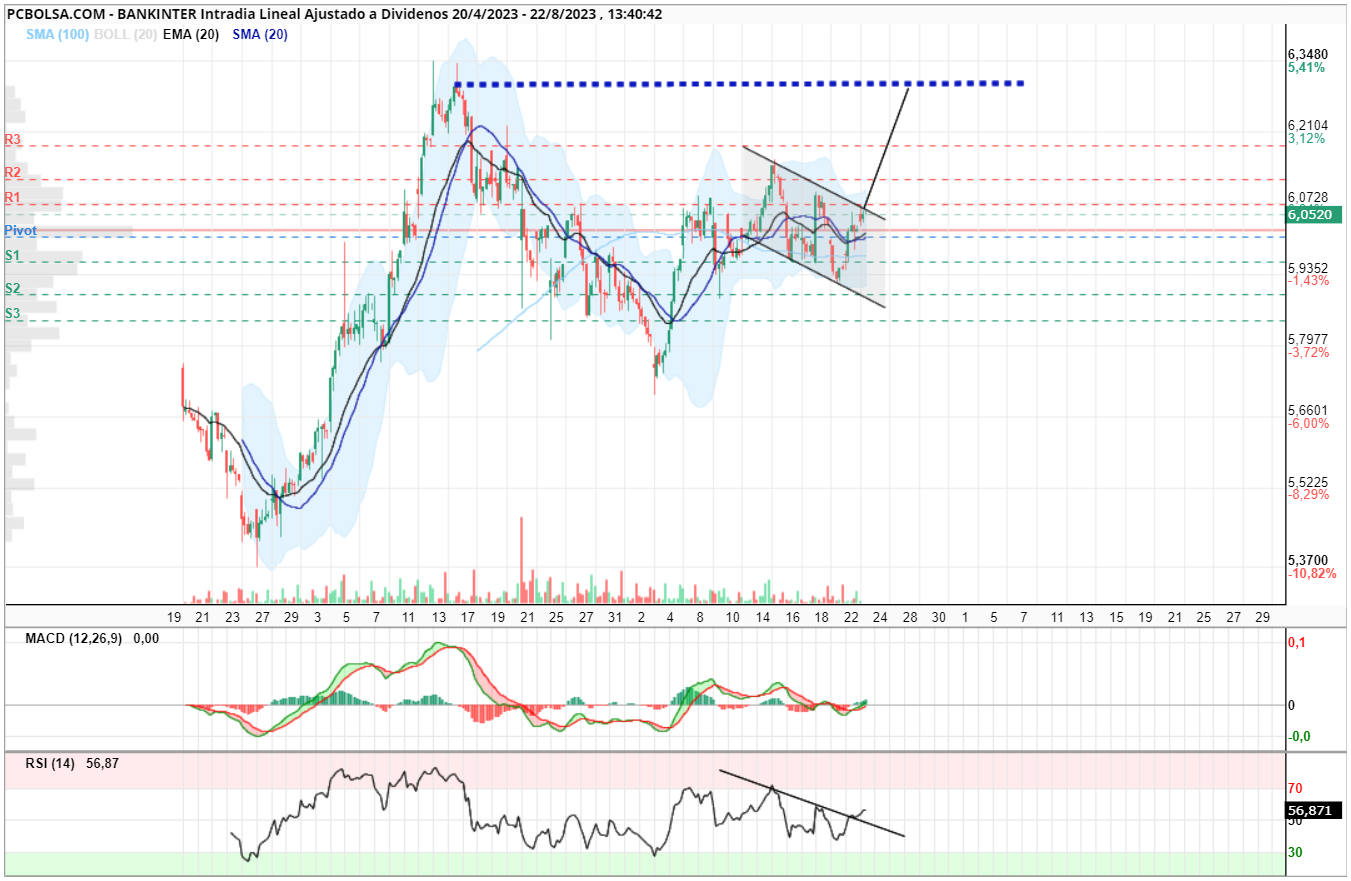
Task: Click the MACD scale value 0,1
Action: point(1295,642)
